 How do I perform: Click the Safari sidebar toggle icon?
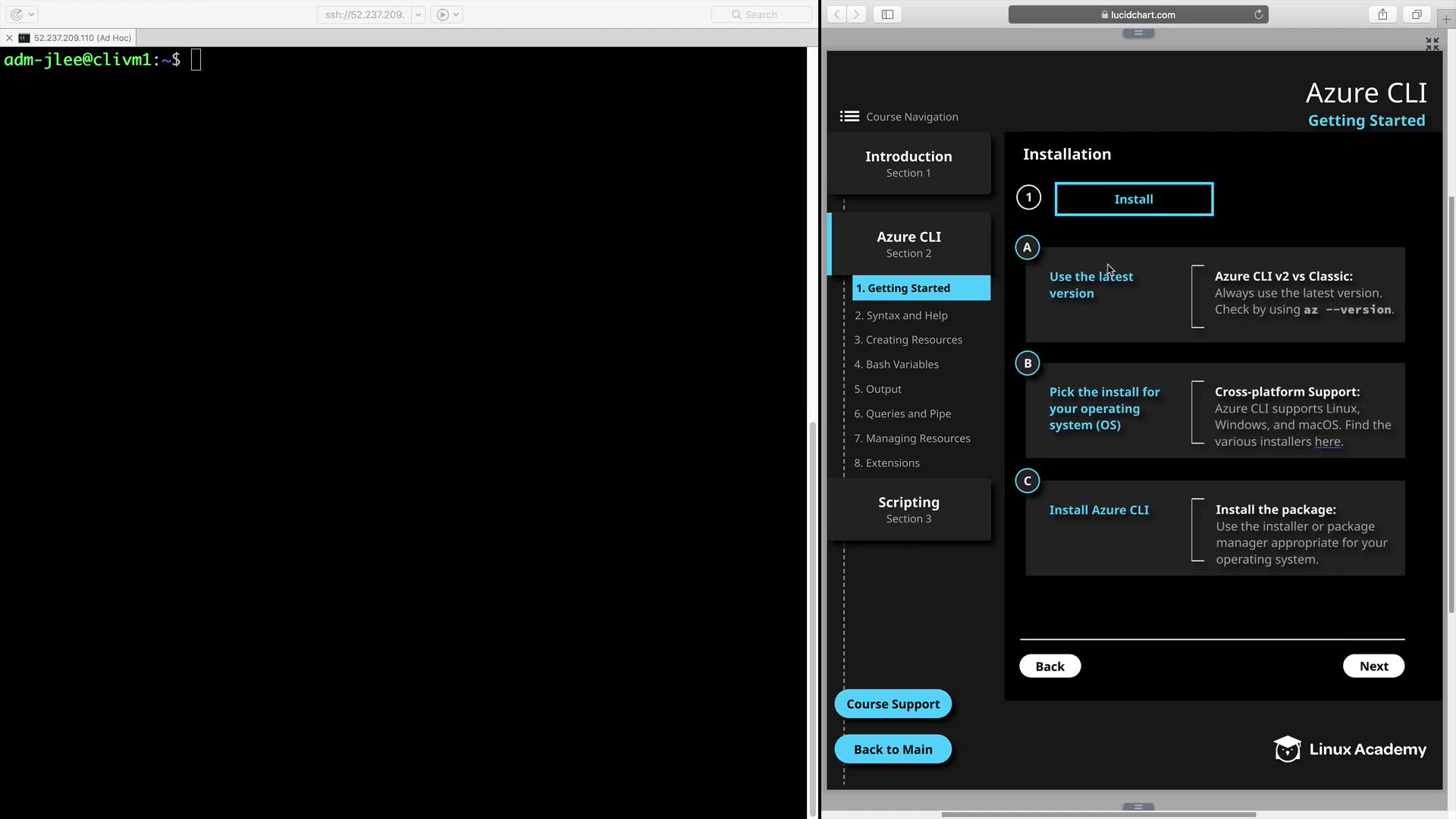point(887,14)
